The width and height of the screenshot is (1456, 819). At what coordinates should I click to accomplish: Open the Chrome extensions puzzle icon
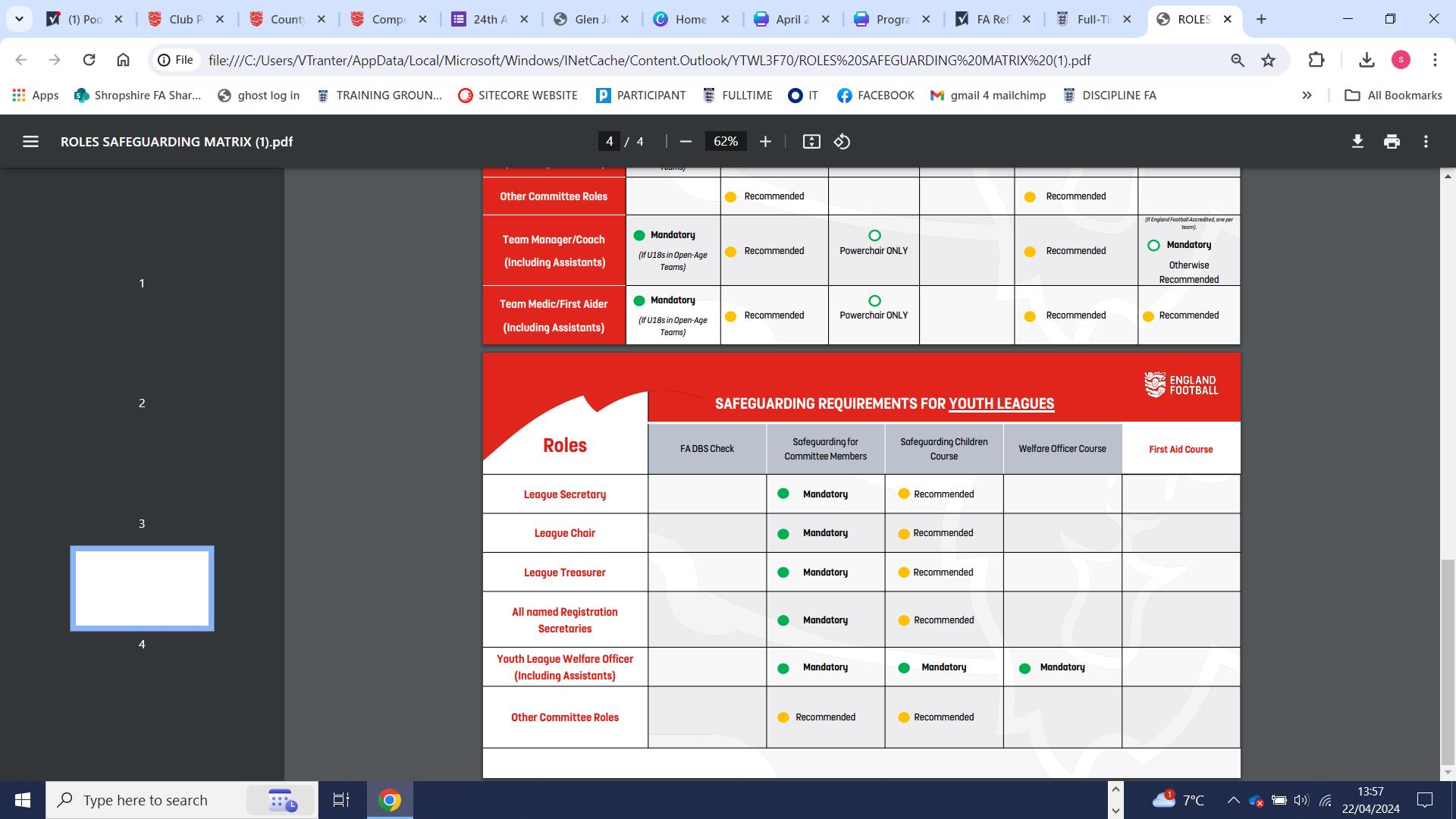pos(1316,60)
